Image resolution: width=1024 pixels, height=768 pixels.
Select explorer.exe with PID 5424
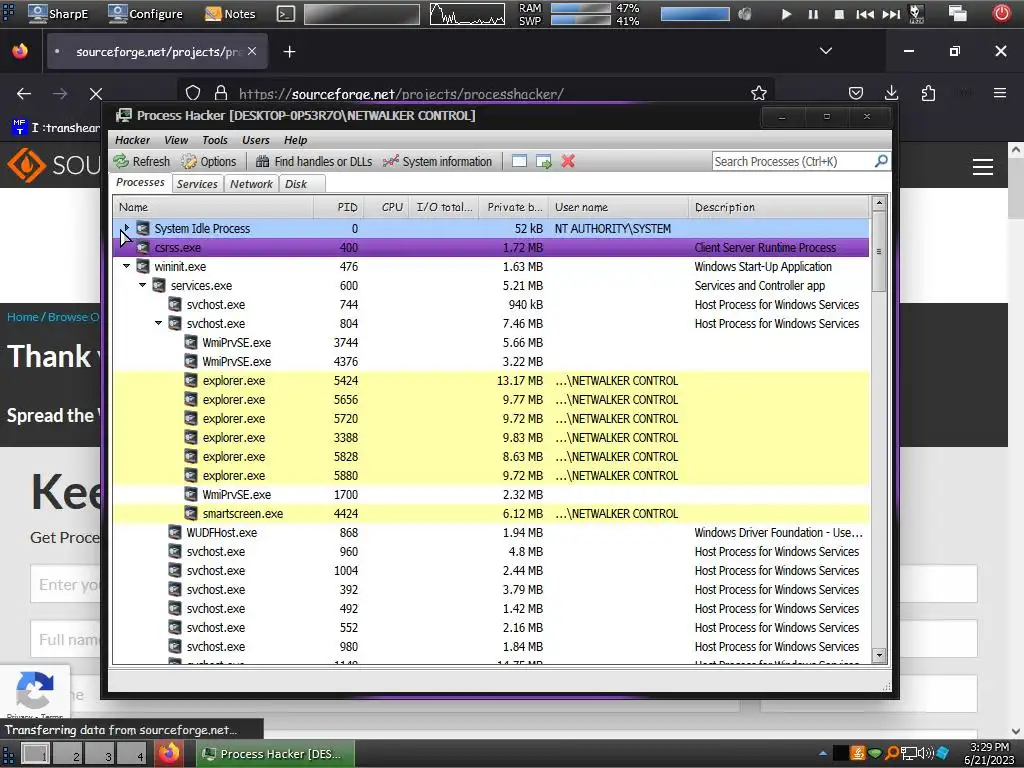tap(490, 380)
